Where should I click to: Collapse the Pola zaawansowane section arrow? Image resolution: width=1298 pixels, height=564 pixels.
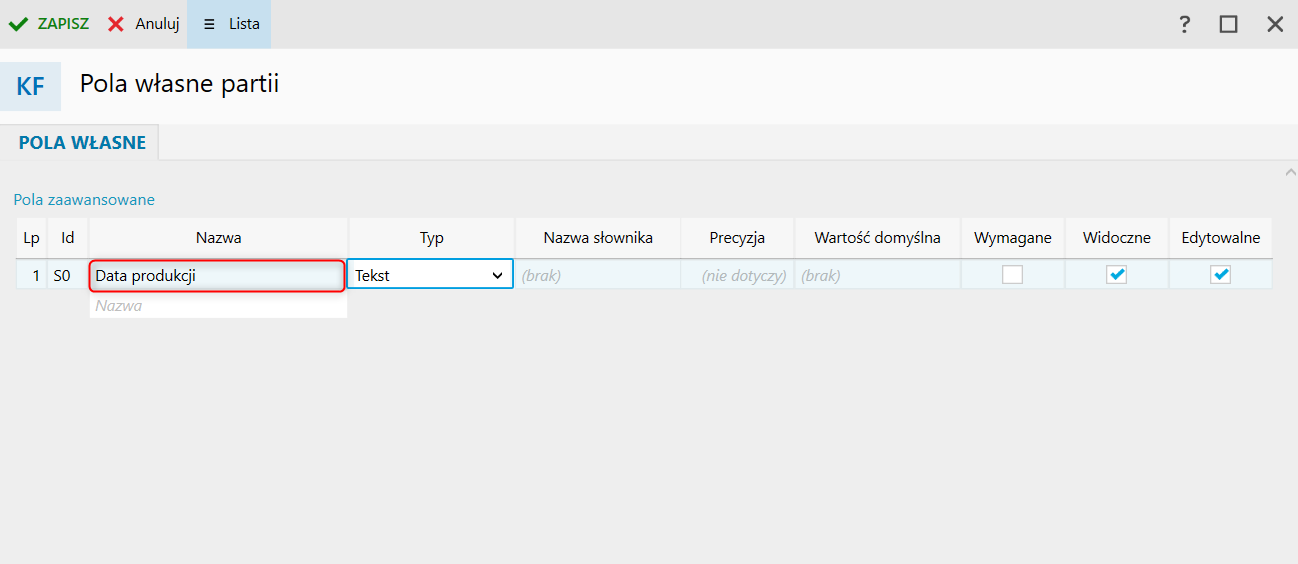1289,173
